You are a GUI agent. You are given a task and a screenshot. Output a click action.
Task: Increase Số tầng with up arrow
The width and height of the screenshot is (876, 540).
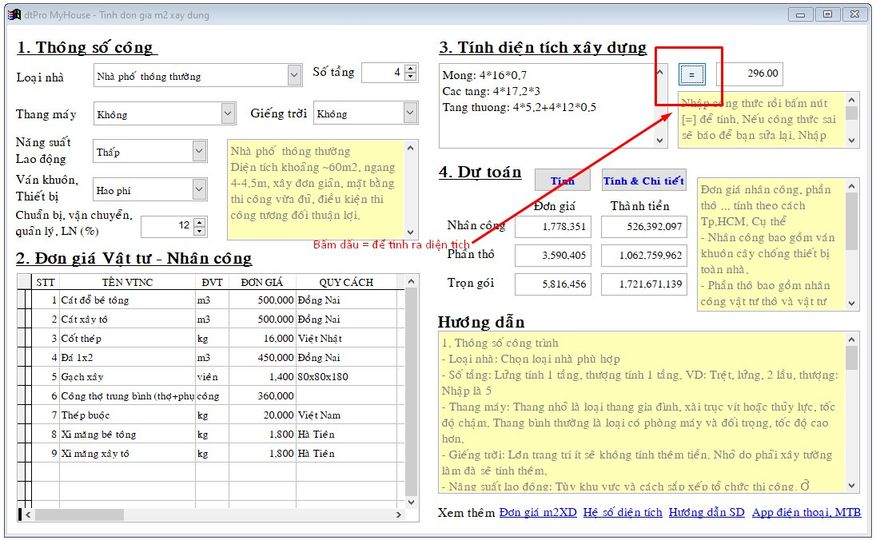411,68
